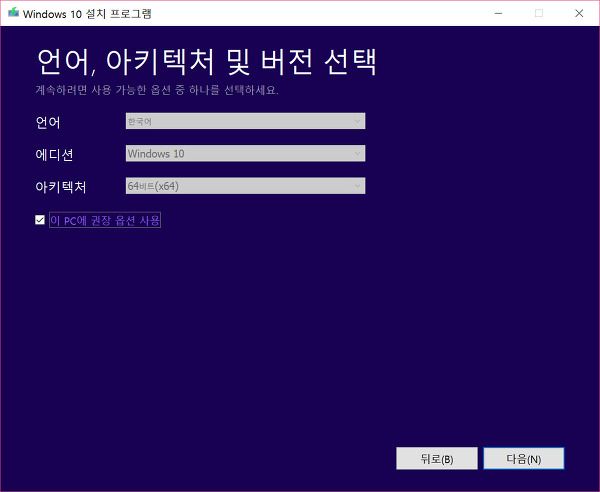Close the Windows 10 setup window
The width and height of the screenshot is (600, 492).
(579, 13)
